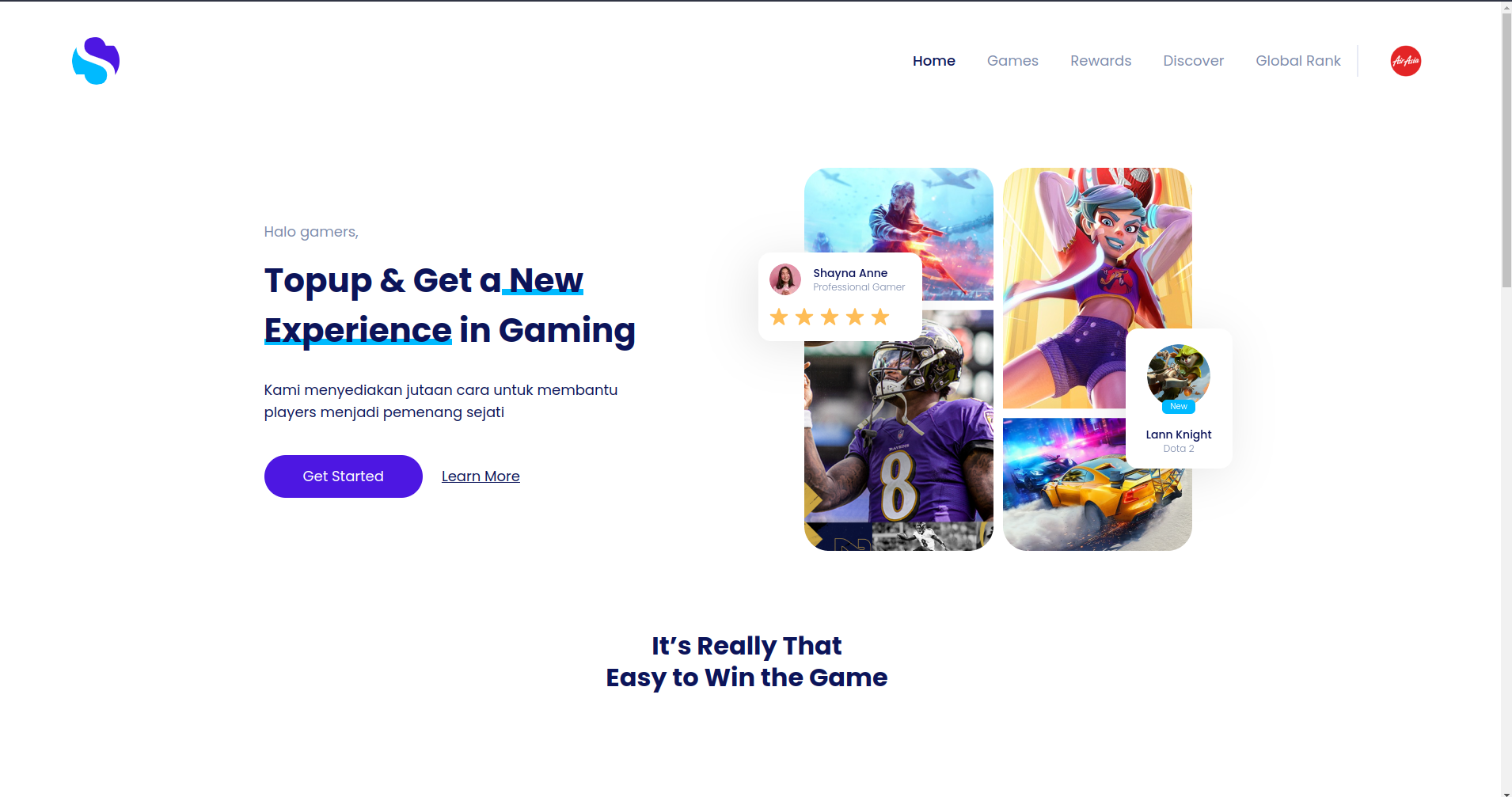Click Lann Knight's round avatar image
Screen dimensions: 1512x797
1178,375
